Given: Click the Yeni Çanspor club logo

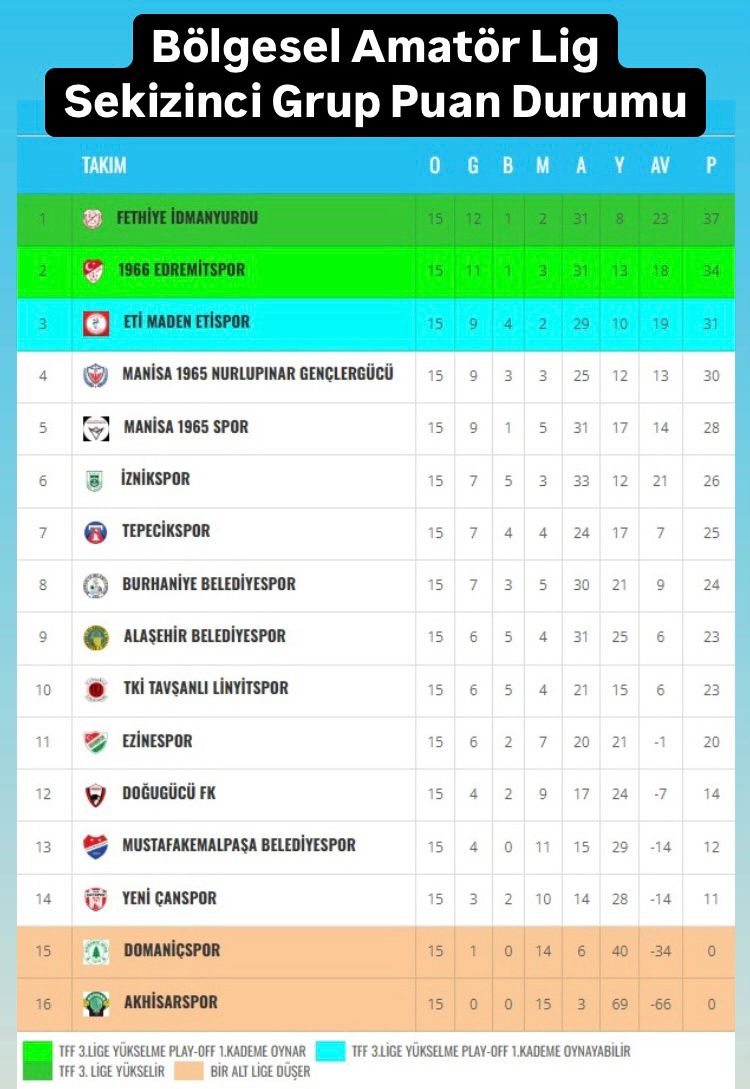Looking at the screenshot, I should click(95, 899).
